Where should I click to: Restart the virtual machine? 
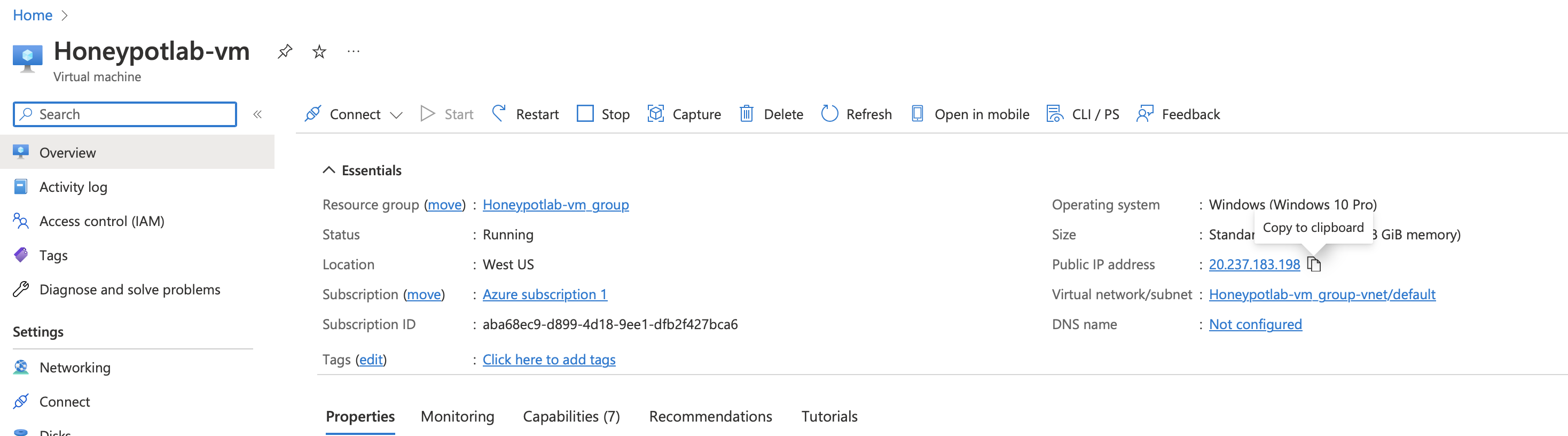click(x=526, y=114)
